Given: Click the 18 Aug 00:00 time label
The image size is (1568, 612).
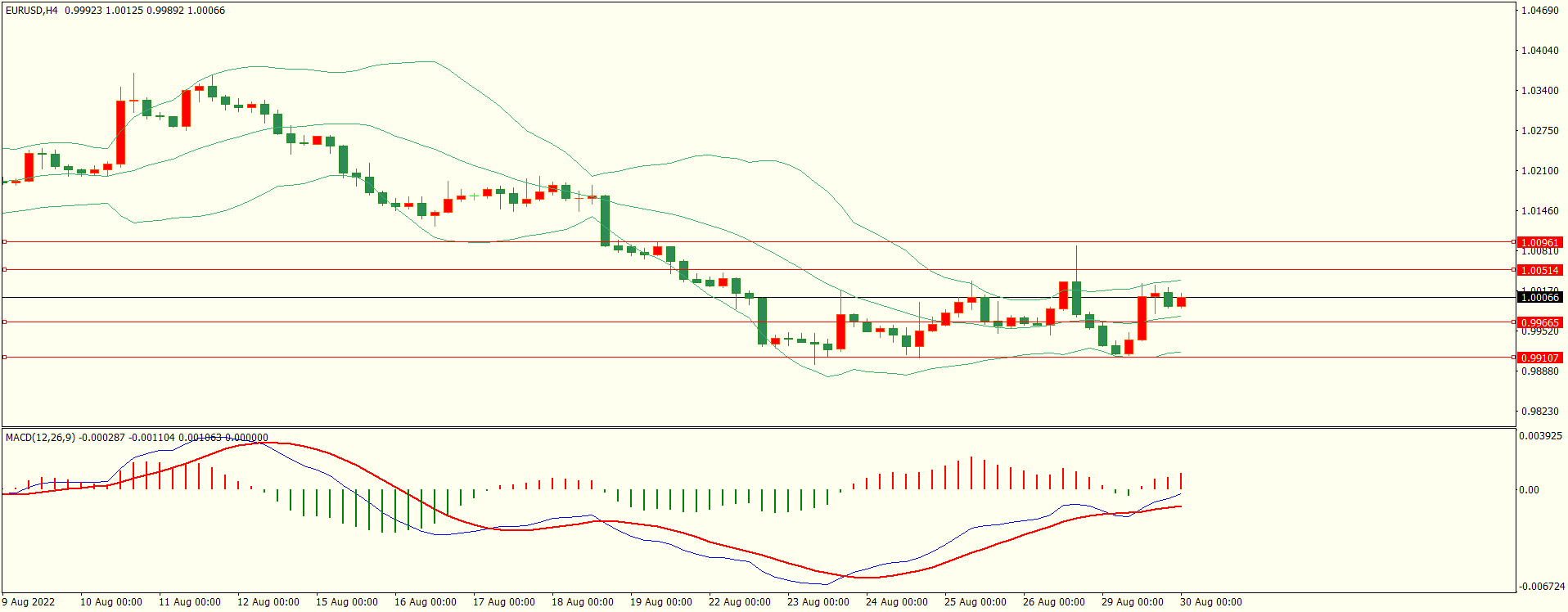Looking at the screenshot, I should pos(583,602).
